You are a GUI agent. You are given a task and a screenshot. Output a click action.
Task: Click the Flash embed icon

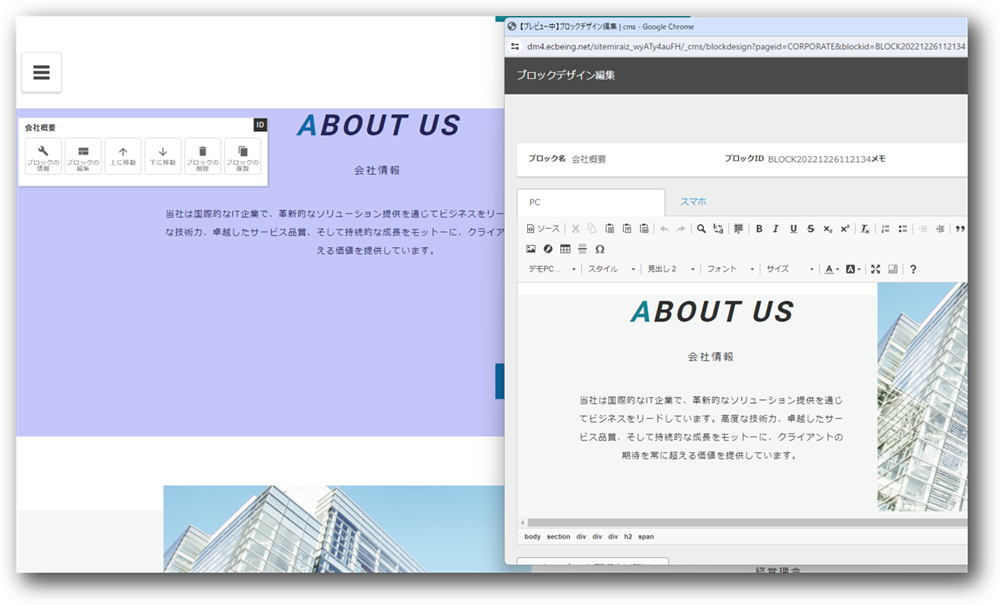[548, 249]
